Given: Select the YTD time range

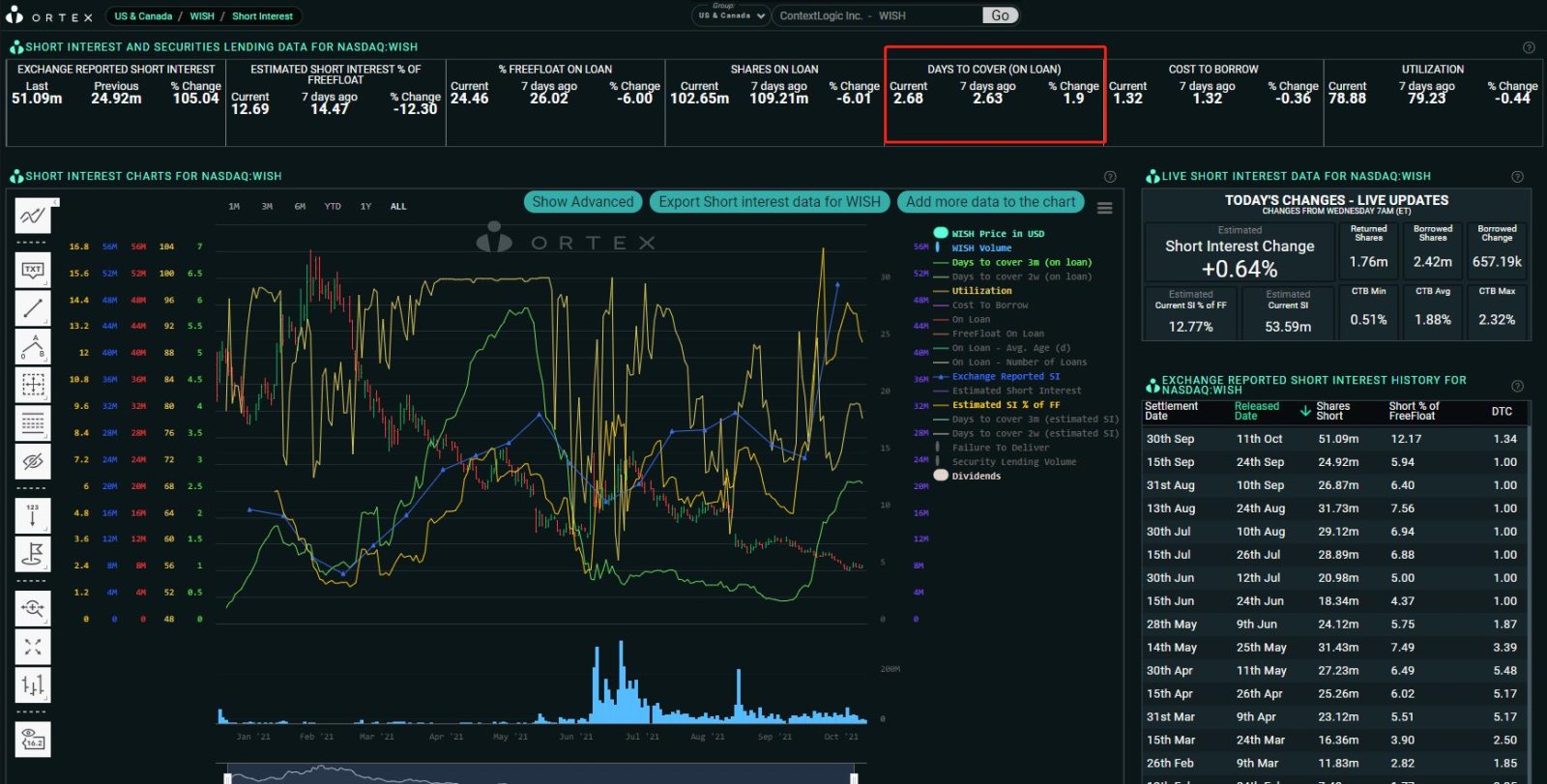Looking at the screenshot, I should 333,207.
